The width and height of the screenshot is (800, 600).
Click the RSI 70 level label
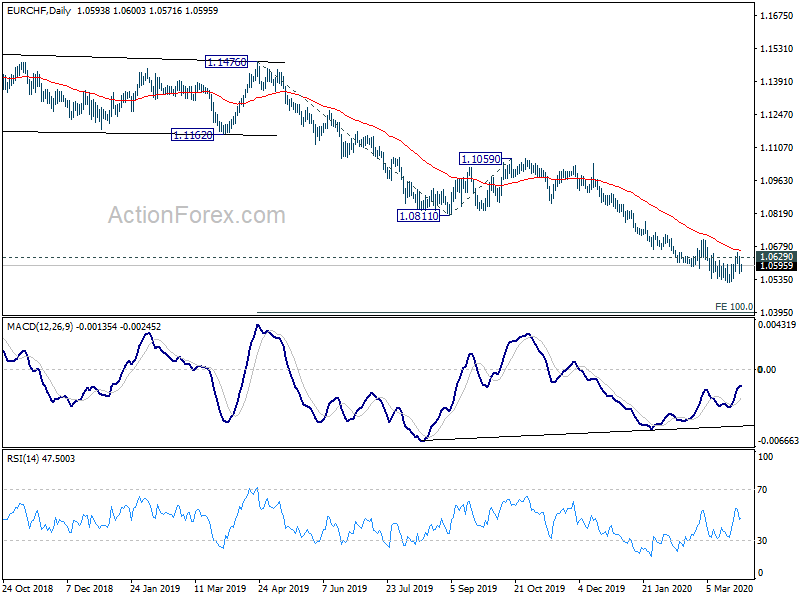(762, 490)
